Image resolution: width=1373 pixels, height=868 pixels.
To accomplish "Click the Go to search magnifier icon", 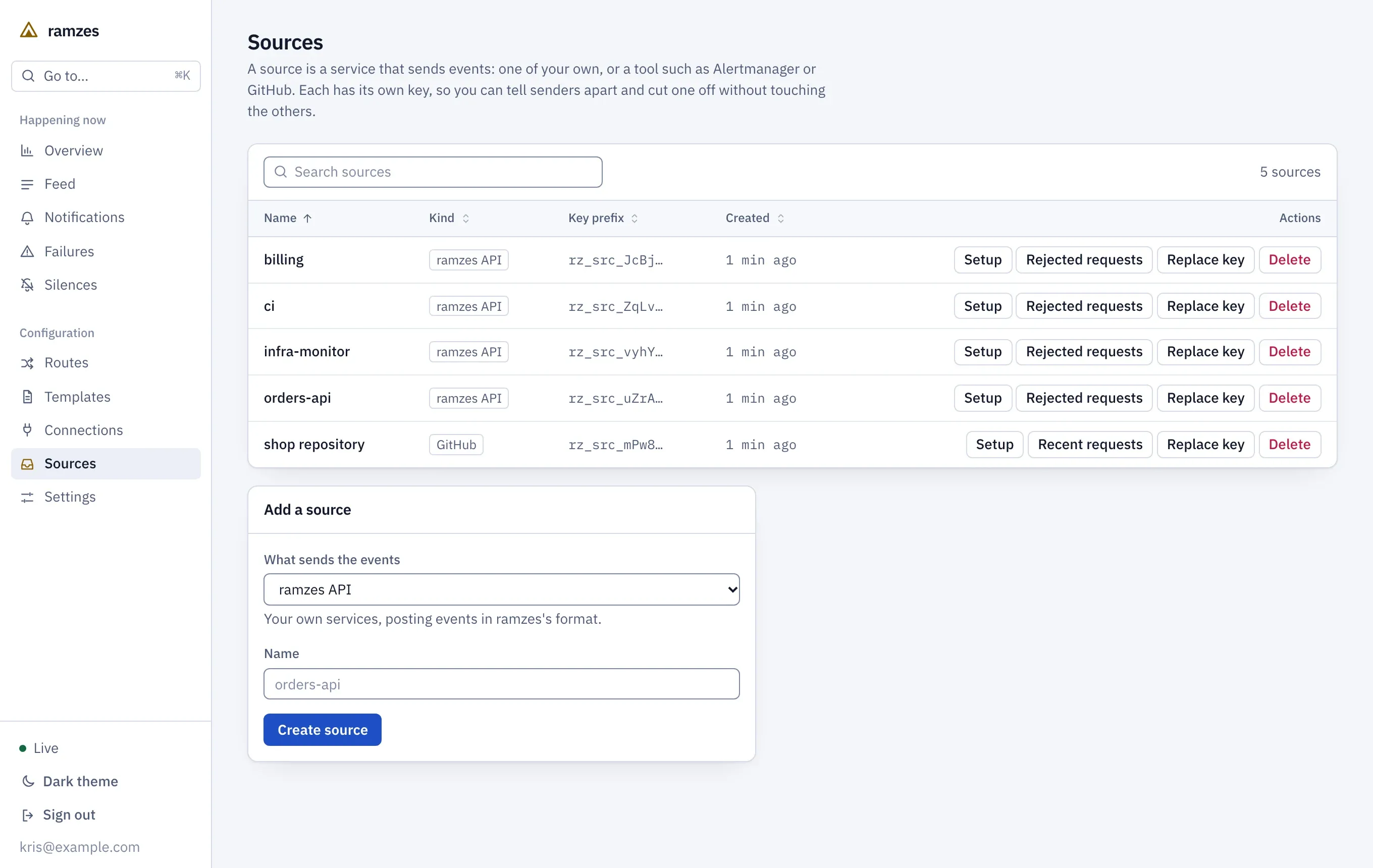I will 28,76.
